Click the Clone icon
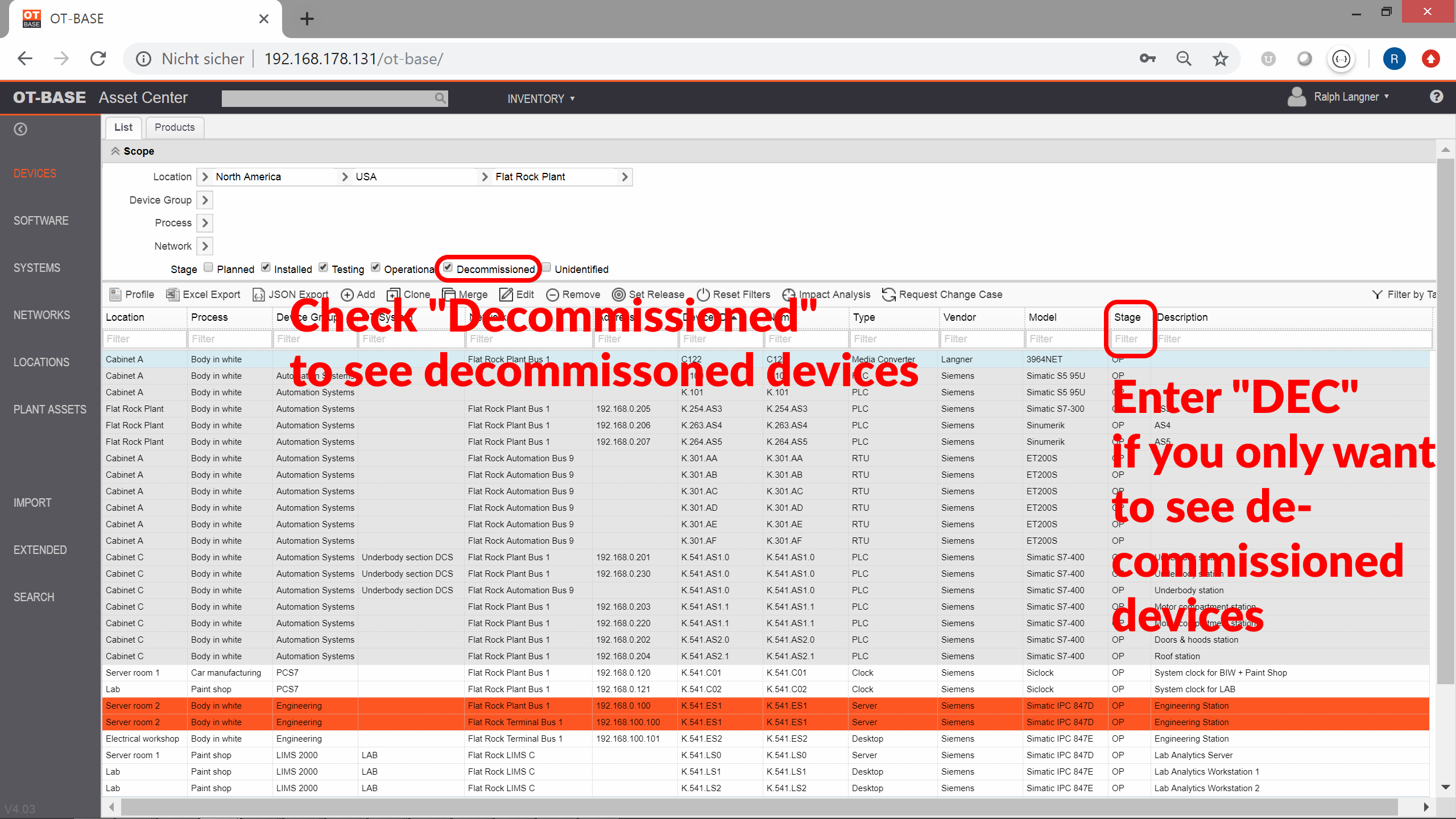1456x819 pixels. tap(393, 294)
